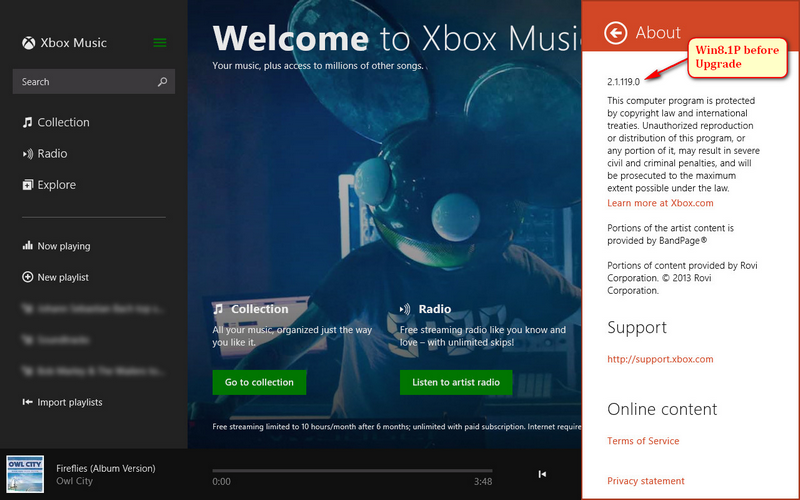Create a New playlist

click(x=62, y=277)
